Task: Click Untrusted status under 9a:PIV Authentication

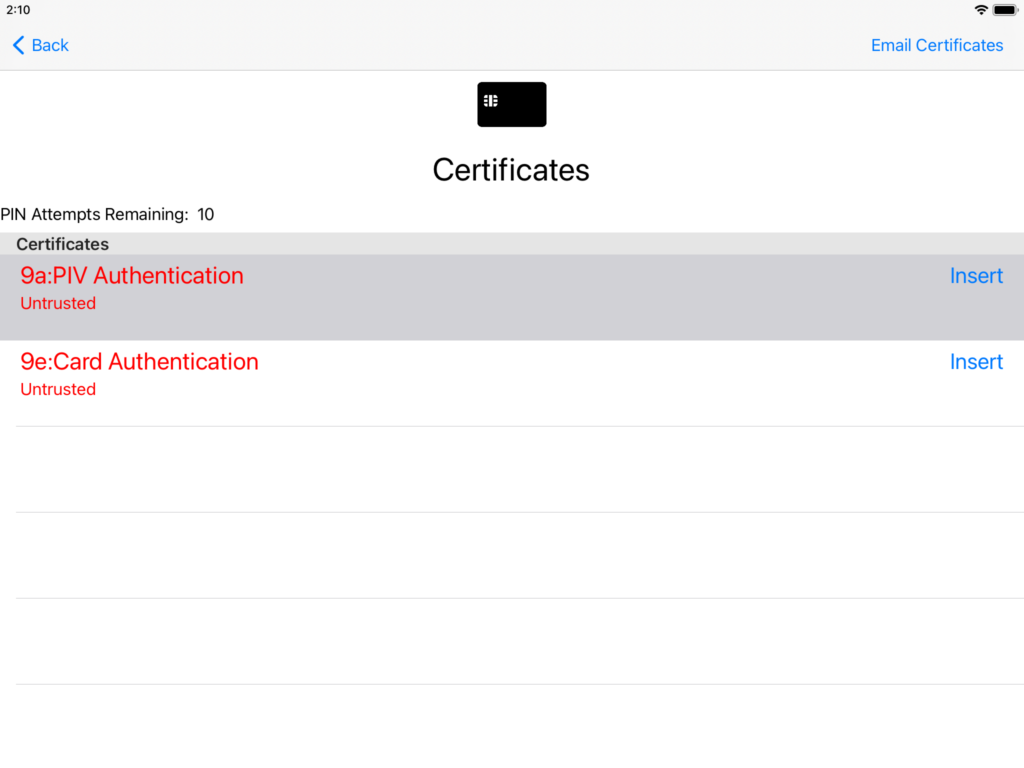Action: click(x=58, y=303)
